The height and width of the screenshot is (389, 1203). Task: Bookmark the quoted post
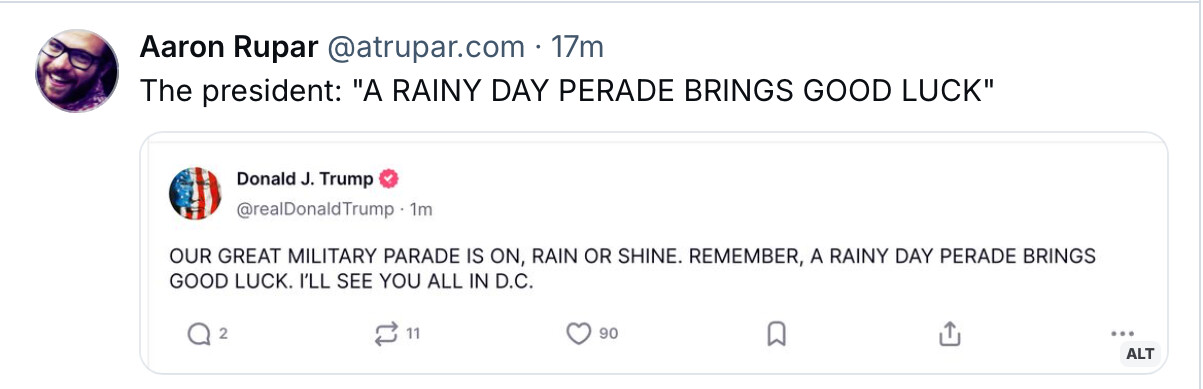pos(775,334)
